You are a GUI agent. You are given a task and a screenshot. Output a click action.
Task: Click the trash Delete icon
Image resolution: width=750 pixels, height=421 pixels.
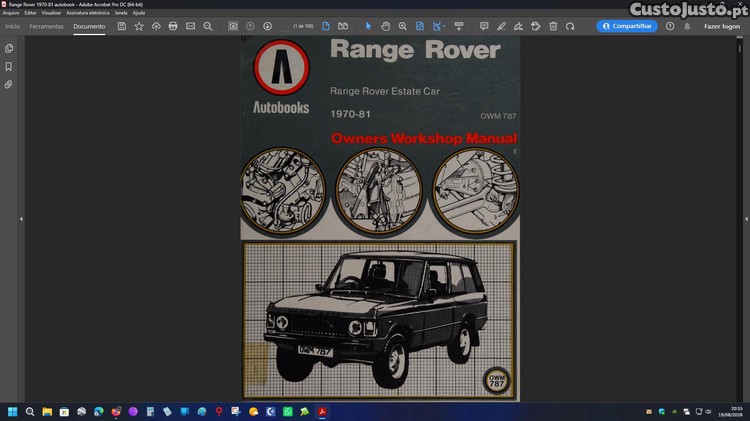(x=553, y=26)
